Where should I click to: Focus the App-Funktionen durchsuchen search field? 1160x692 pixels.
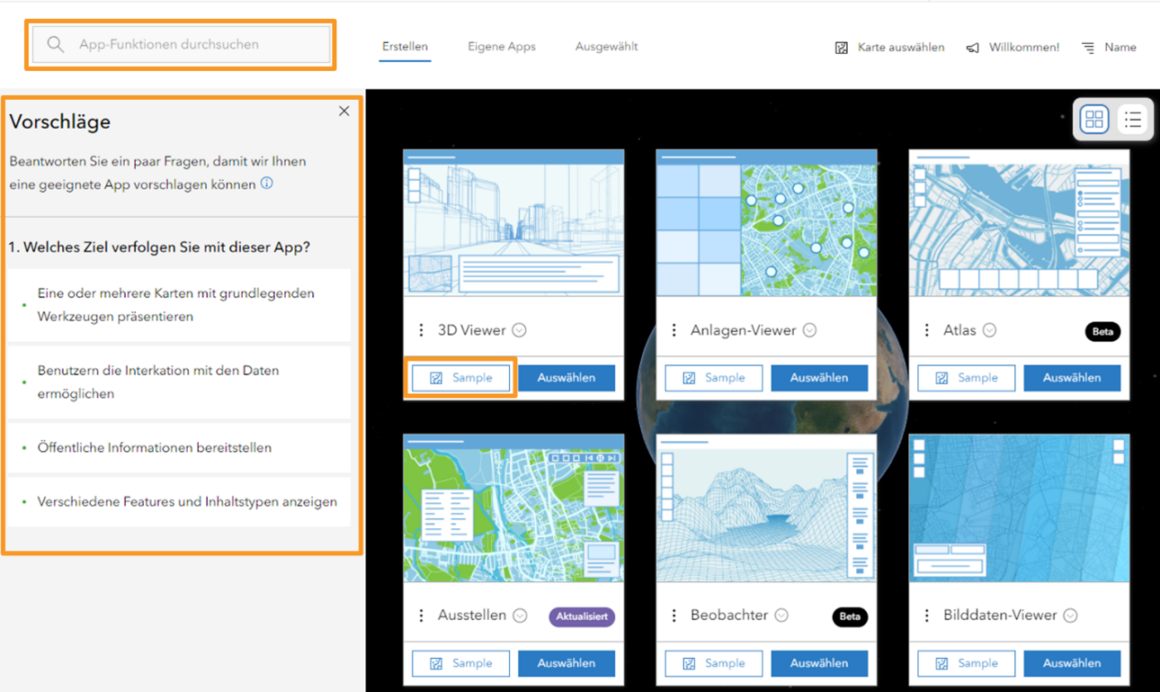(x=181, y=44)
